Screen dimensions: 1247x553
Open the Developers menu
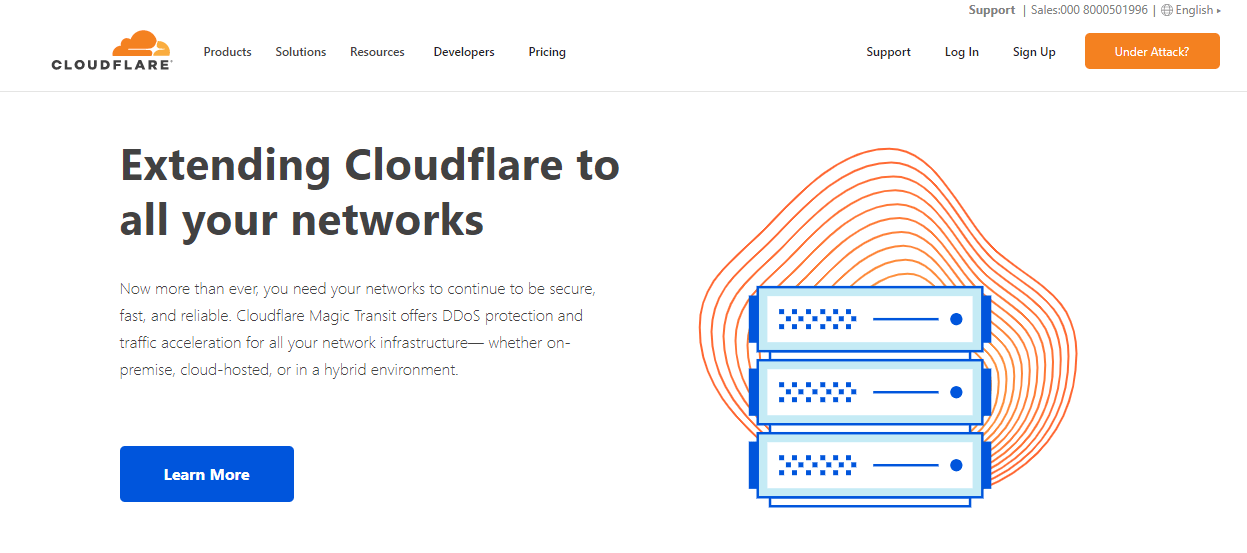point(464,52)
